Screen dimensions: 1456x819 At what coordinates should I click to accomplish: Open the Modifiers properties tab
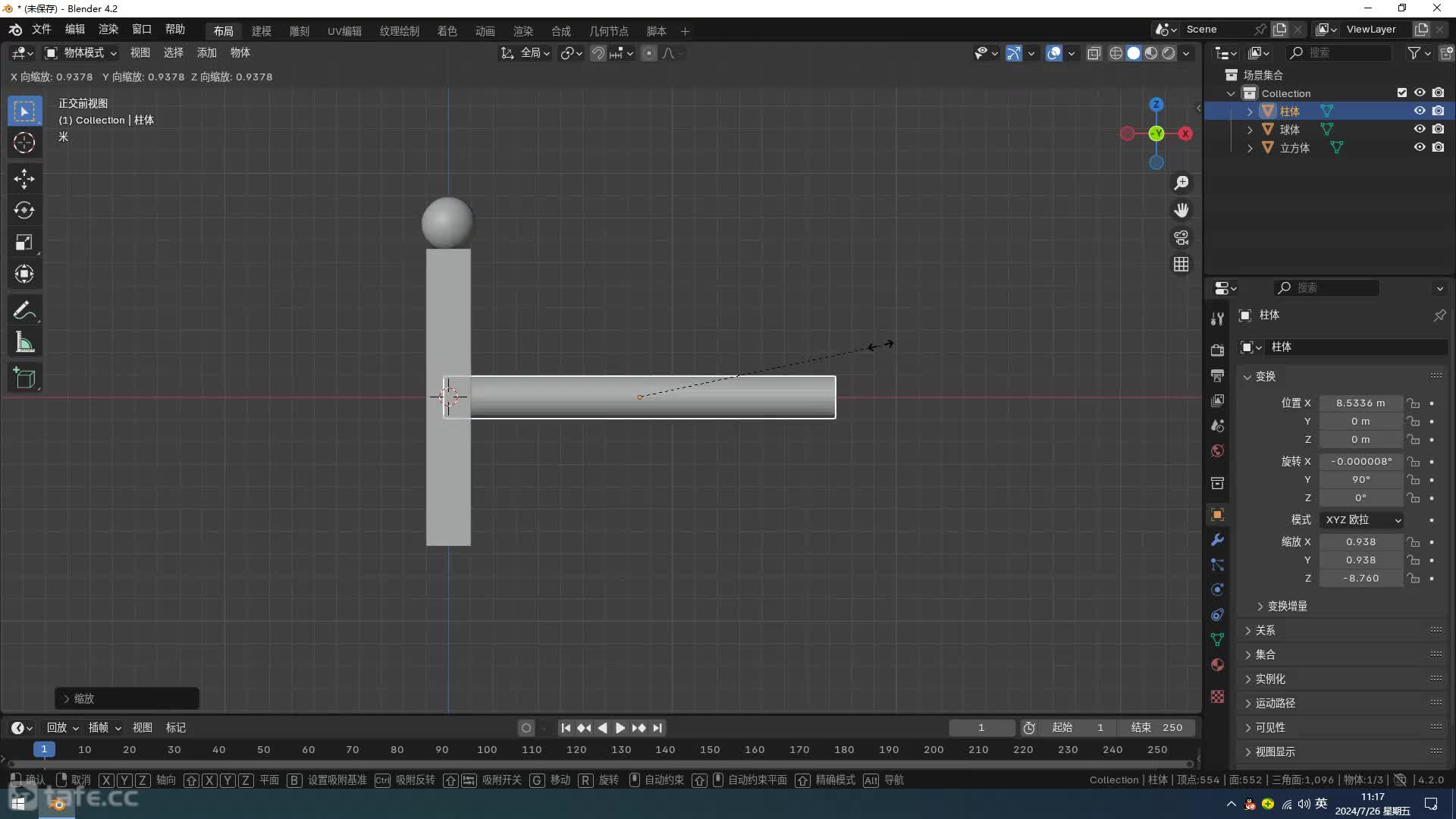pos(1217,540)
